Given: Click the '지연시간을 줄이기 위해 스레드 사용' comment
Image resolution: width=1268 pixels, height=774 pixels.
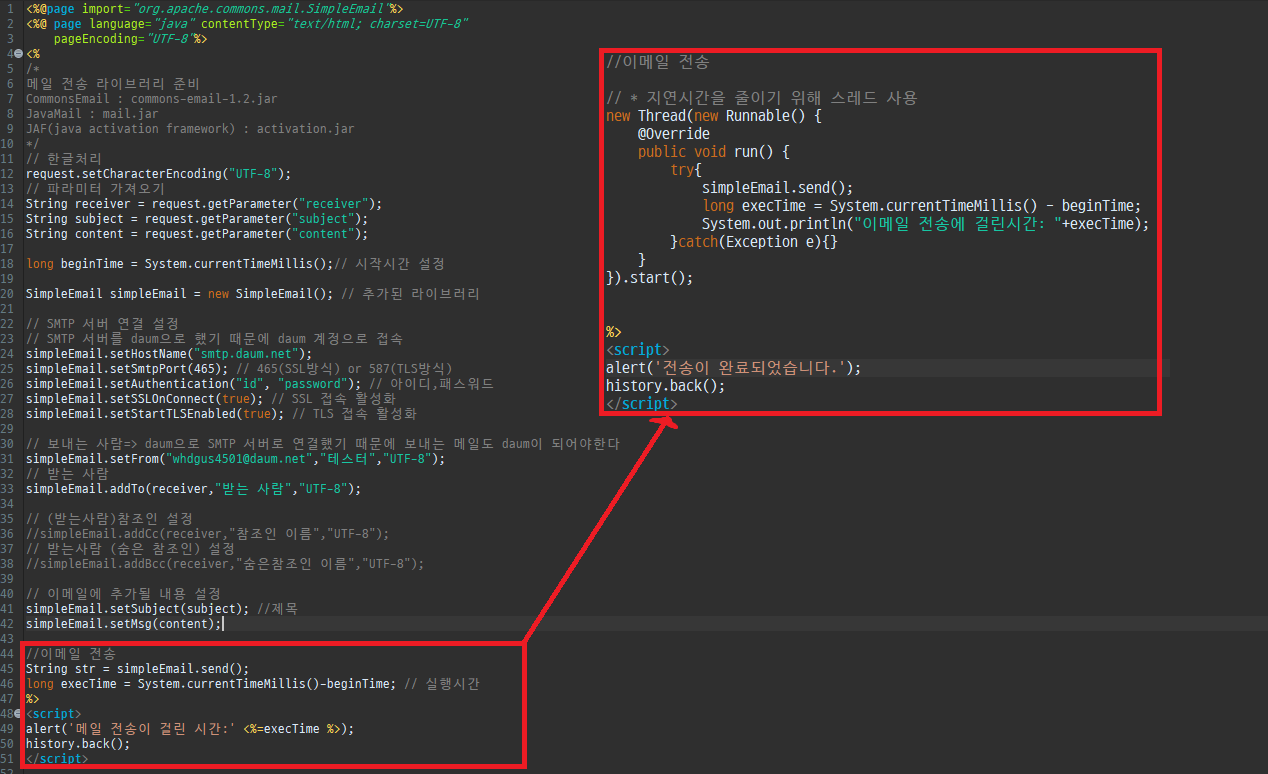Looking at the screenshot, I should click(x=762, y=98).
